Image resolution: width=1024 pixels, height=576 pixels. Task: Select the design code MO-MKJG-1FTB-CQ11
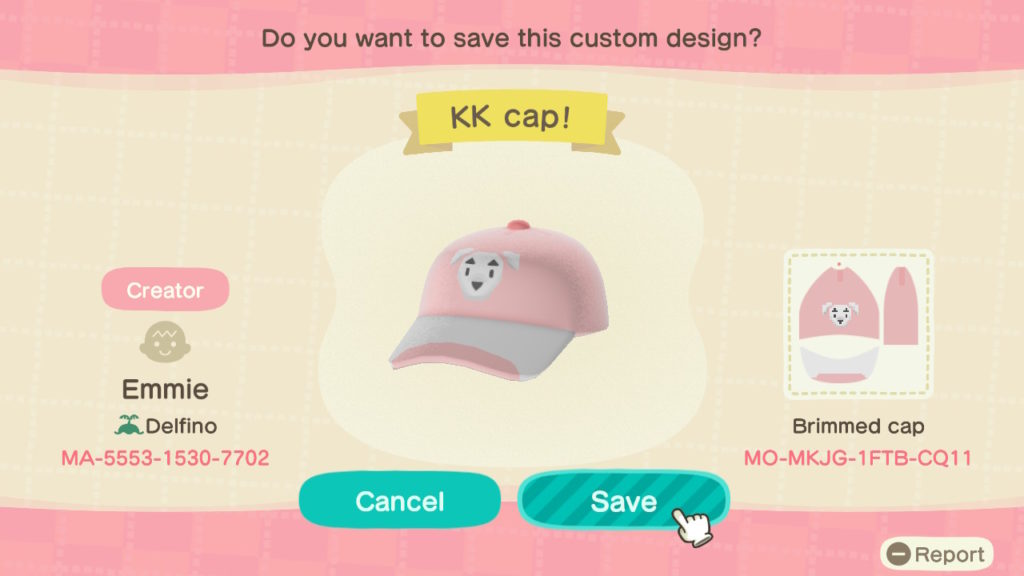858,458
